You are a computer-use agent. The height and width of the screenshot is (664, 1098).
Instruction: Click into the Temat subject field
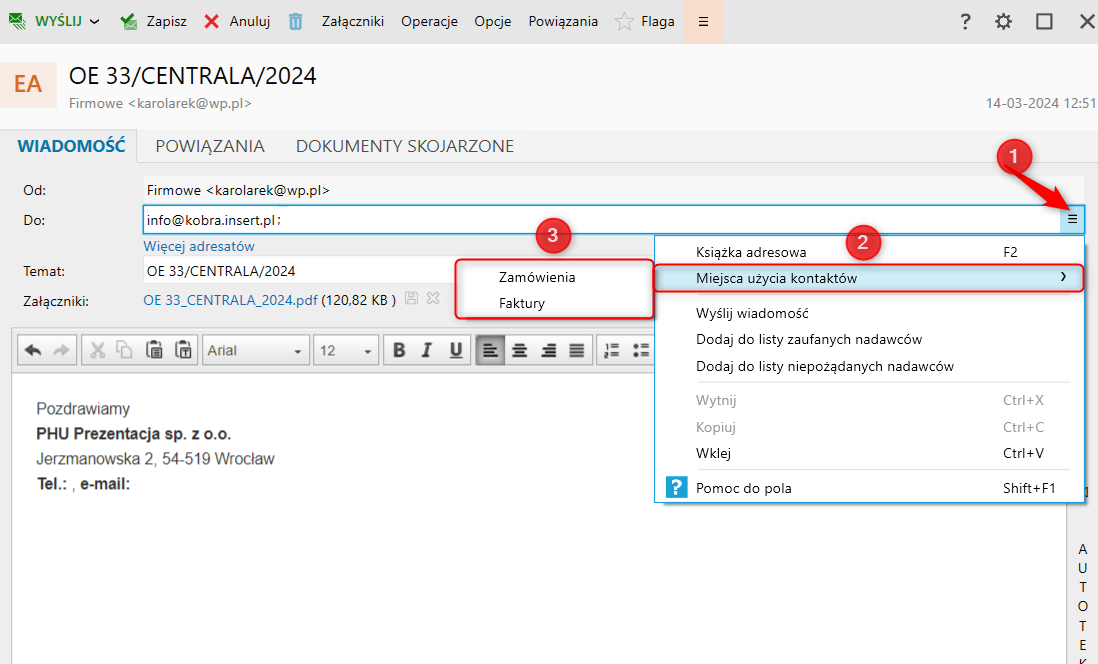point(300,271)
